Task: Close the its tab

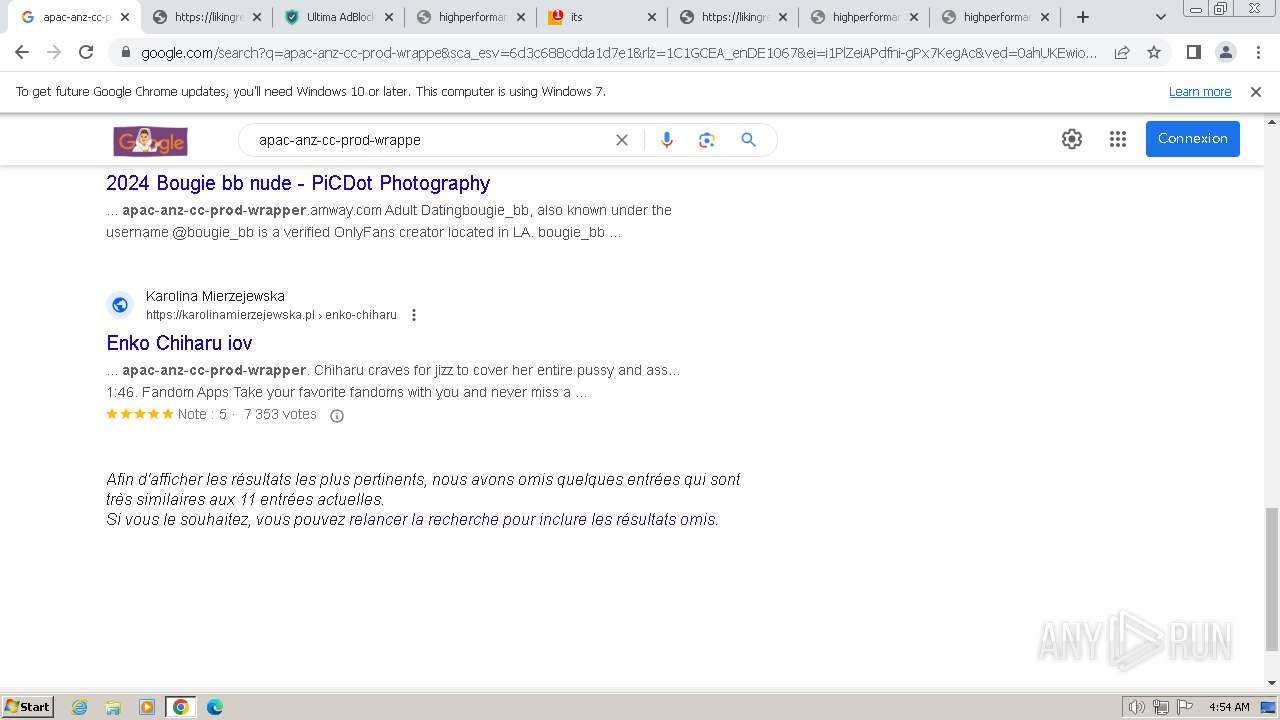Action: [652, 17]
